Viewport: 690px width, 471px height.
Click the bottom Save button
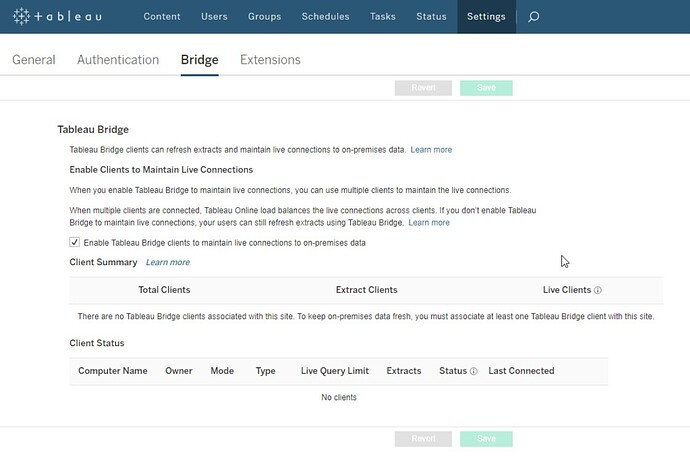pos(486,439)
